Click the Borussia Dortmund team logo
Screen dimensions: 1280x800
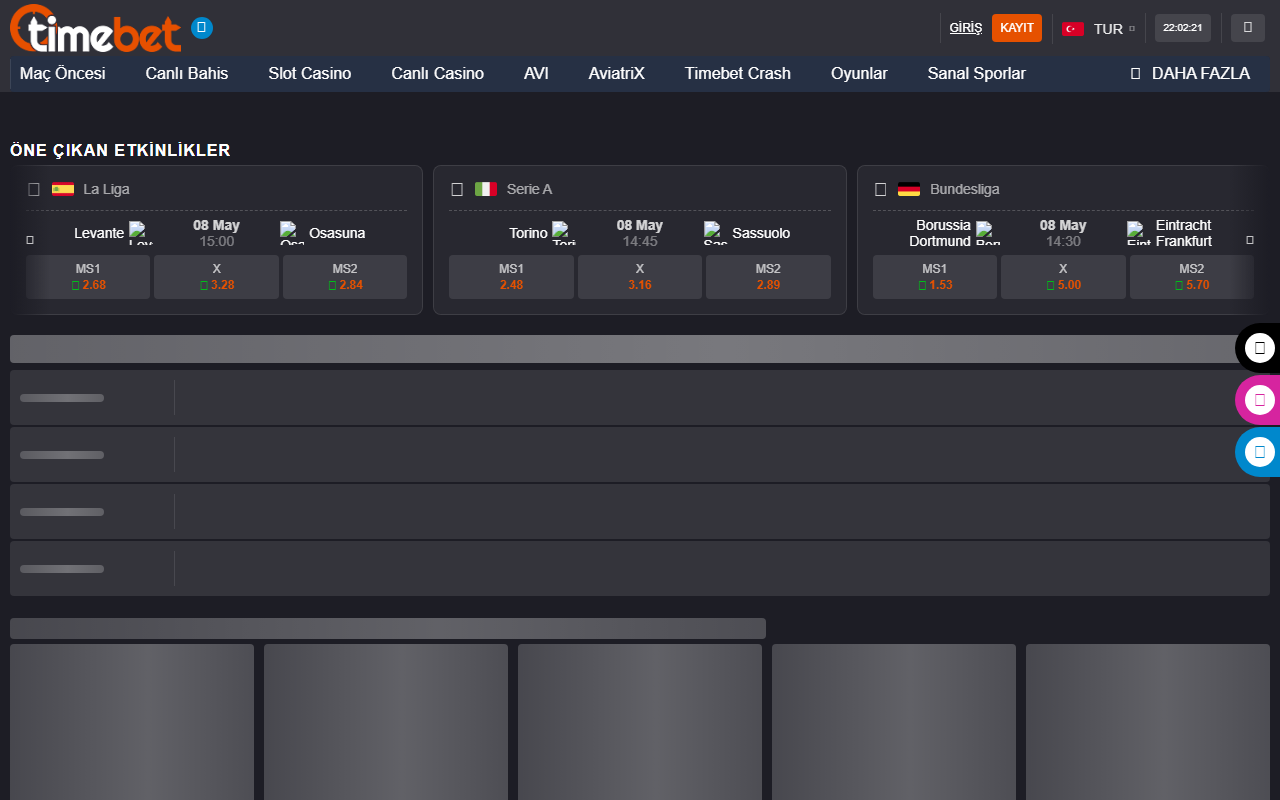click(988, 233)
